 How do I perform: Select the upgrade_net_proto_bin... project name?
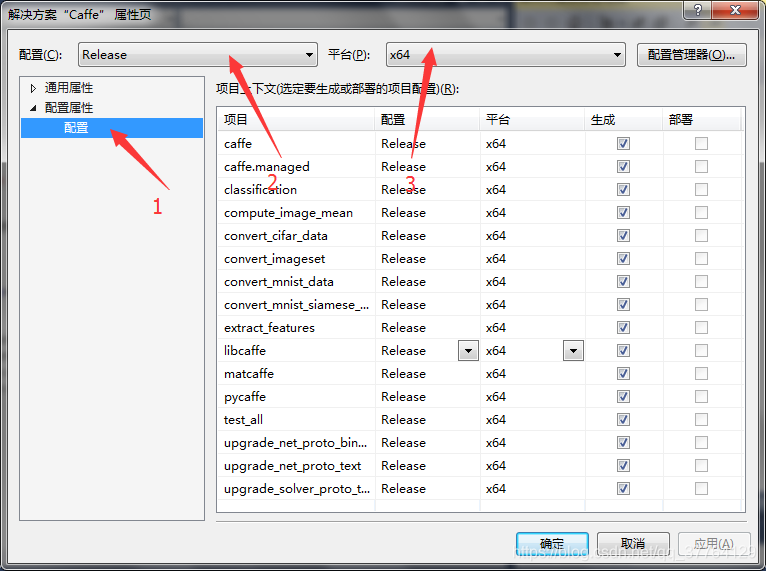pyautogui.click(x=296, y=443)
